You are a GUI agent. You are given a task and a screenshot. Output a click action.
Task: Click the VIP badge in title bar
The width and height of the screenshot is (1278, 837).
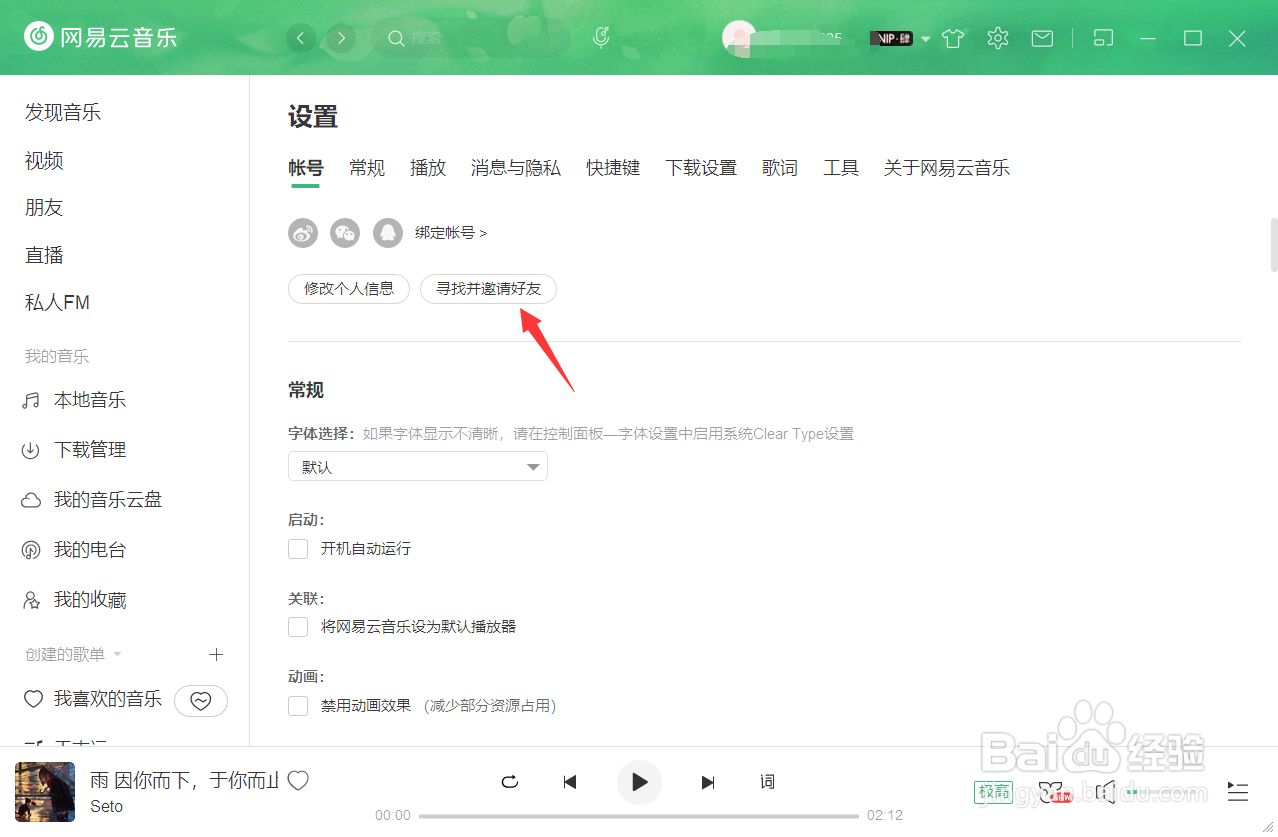[x=891, y=39]
